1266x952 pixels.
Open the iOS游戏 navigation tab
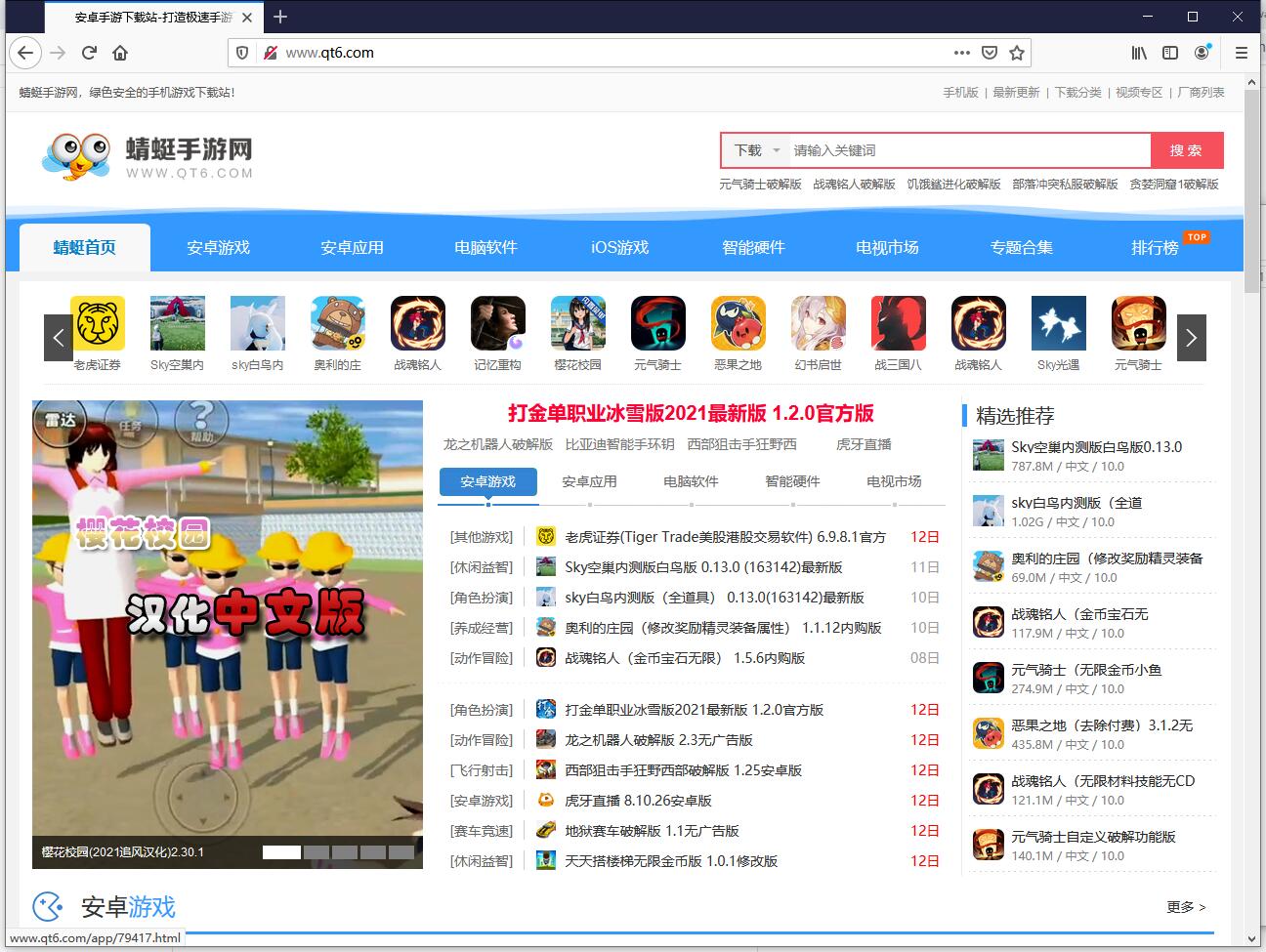619,248
